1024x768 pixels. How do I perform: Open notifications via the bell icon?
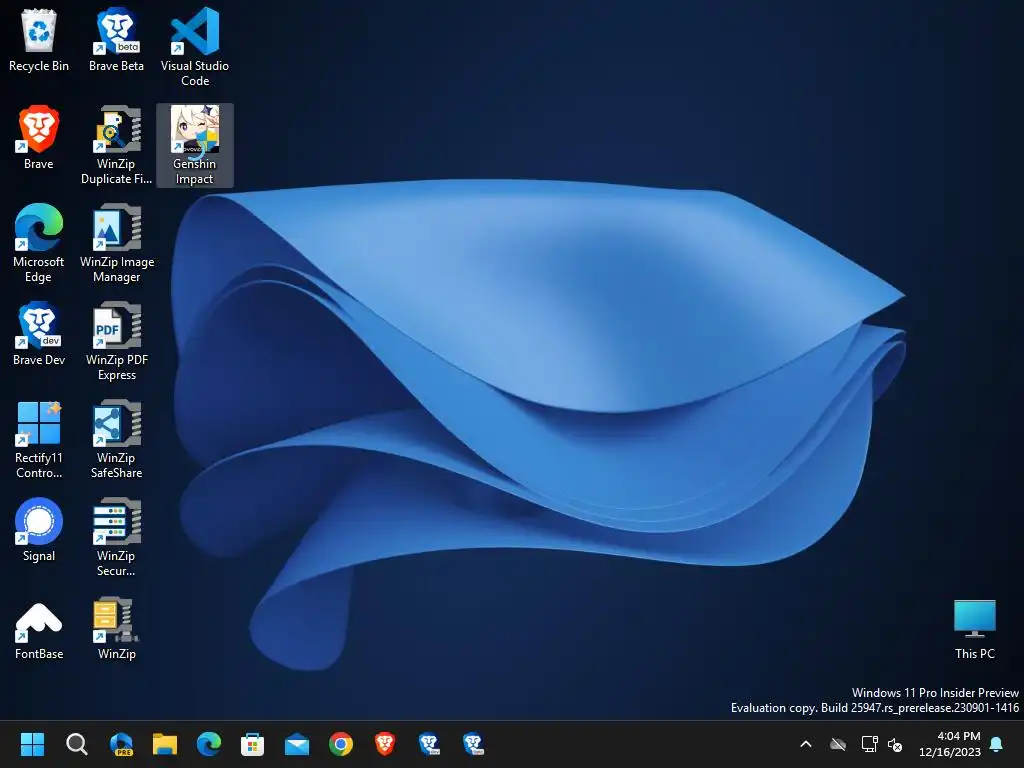coord(997,744)
